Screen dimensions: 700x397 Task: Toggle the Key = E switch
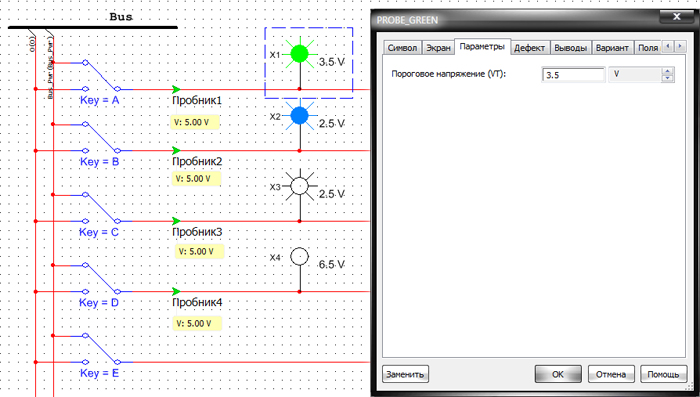[x=101, y=349]
